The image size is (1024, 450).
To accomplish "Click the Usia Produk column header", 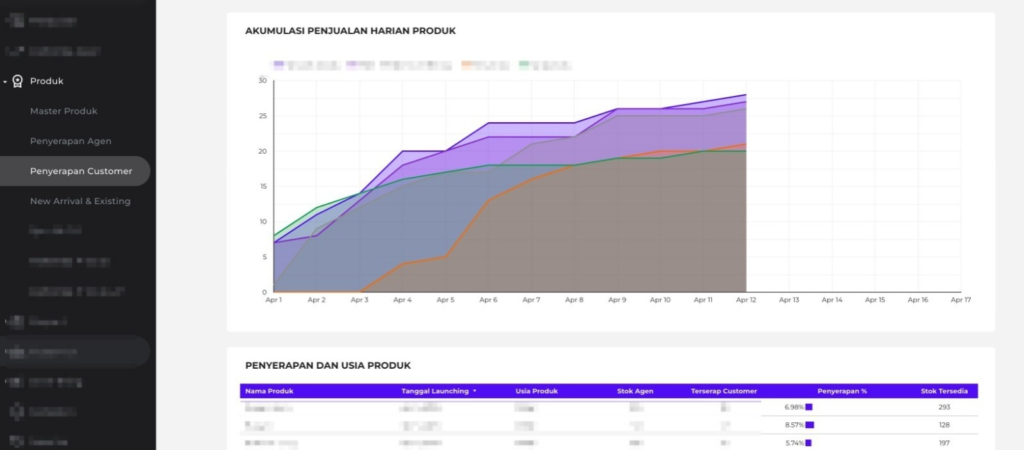I will pos(536,391).
